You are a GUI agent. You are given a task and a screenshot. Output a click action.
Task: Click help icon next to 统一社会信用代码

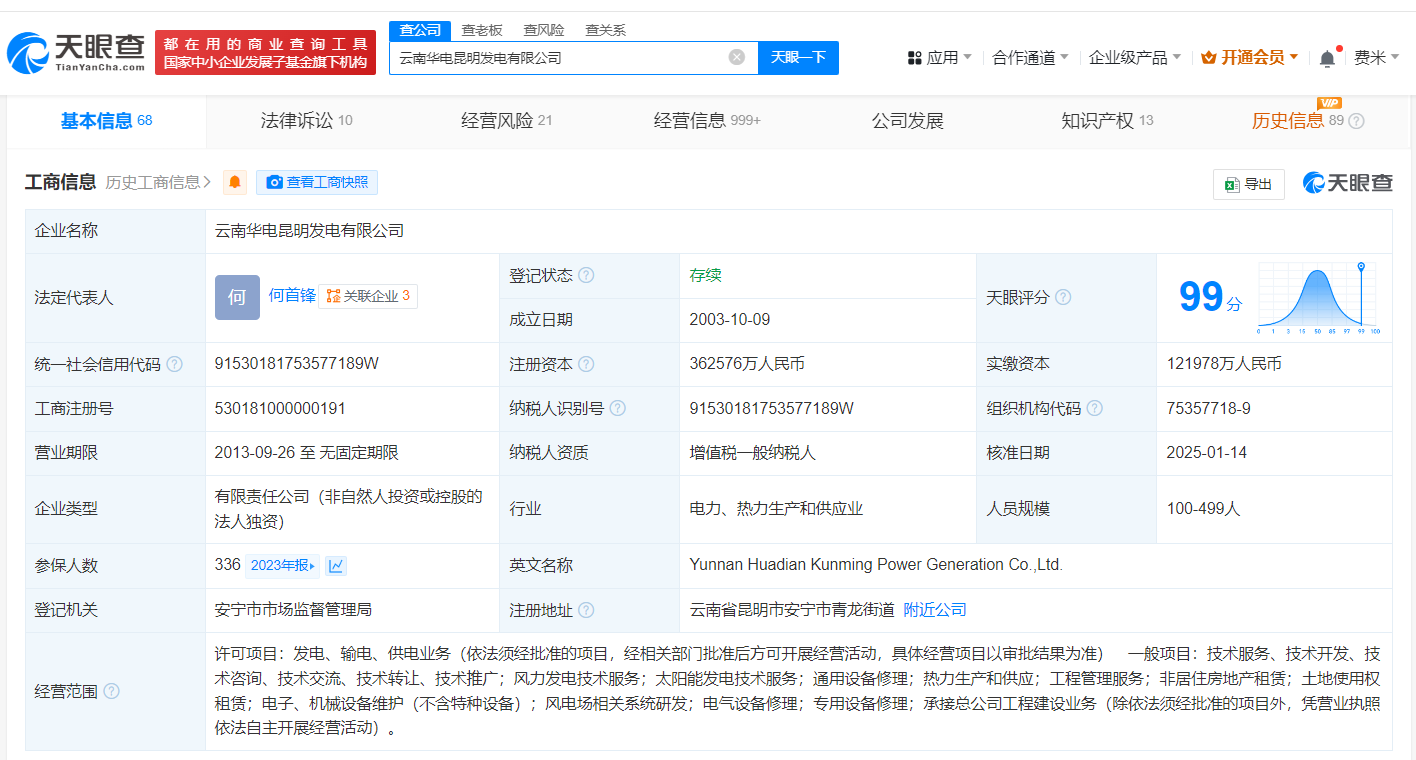point(175,364)
